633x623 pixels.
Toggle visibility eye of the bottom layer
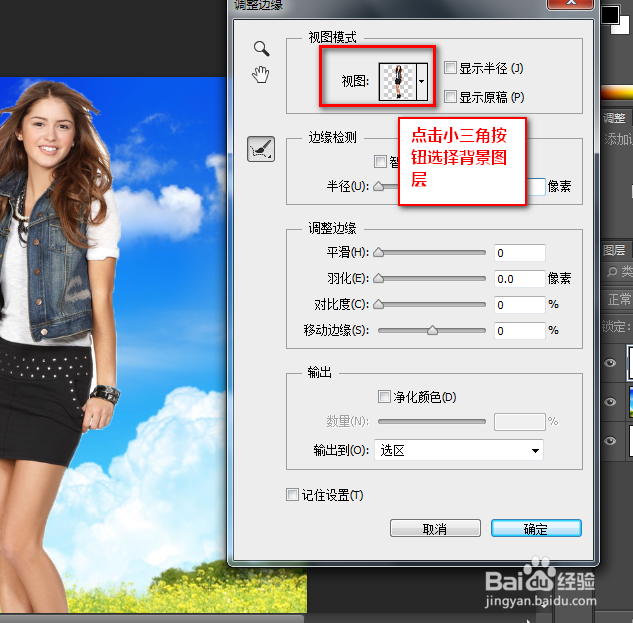610,441
